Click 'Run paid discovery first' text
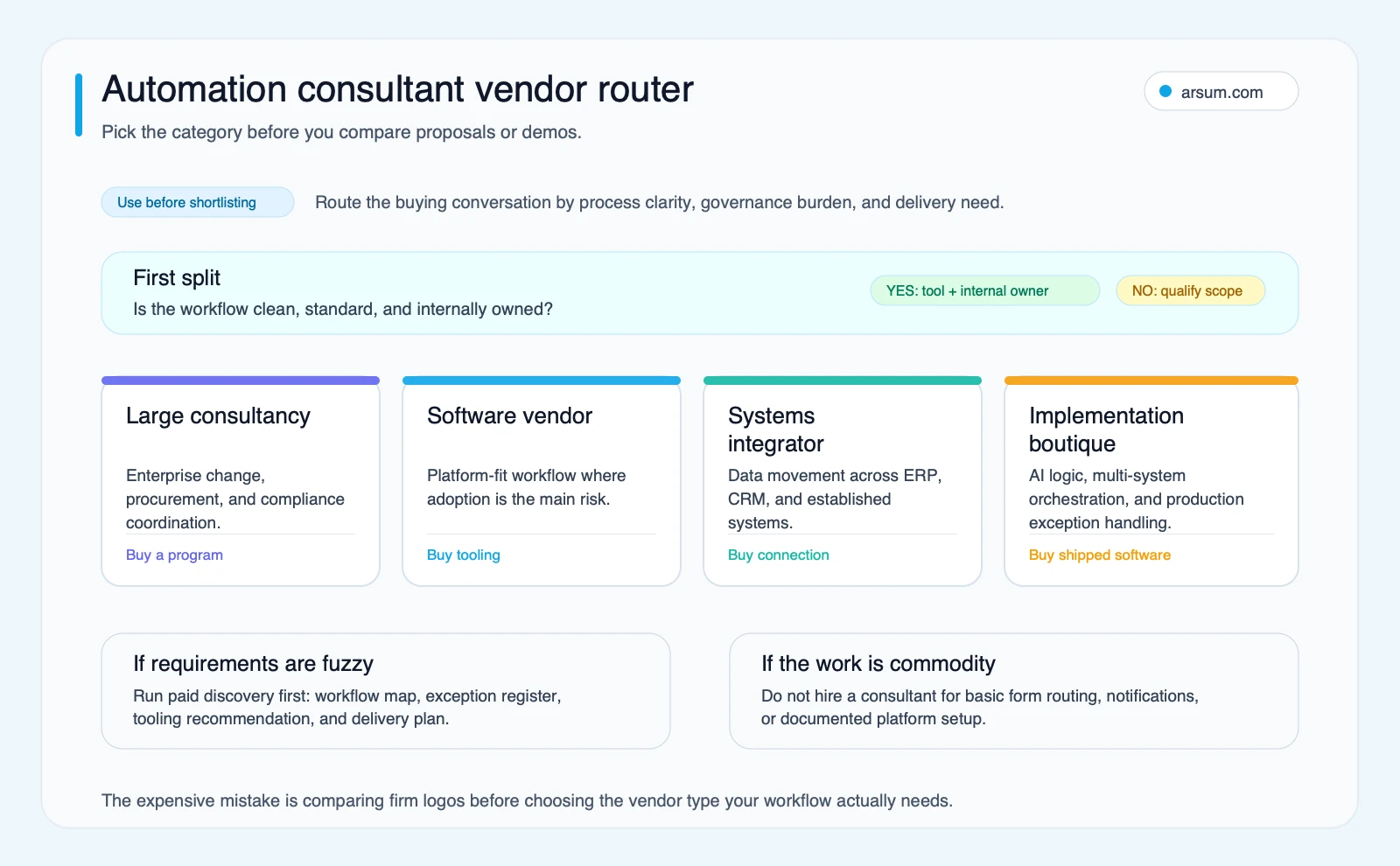This screenshot has height=866, width=1400. [347, 707]
